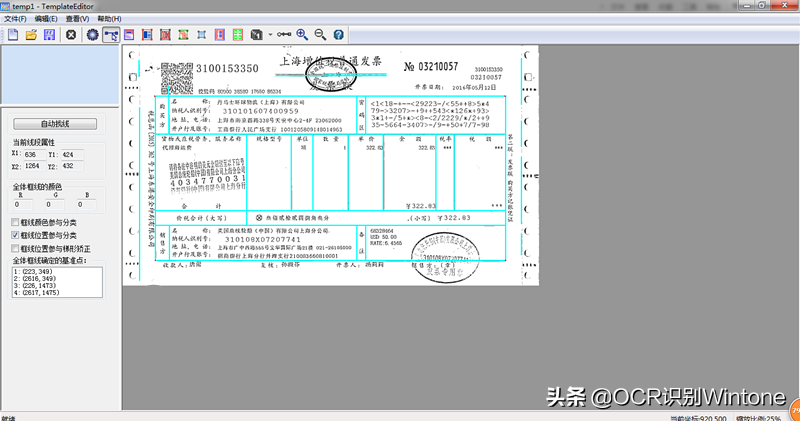Click the gray page number one icon
800x421 pixels.
[x=256, y=35]
